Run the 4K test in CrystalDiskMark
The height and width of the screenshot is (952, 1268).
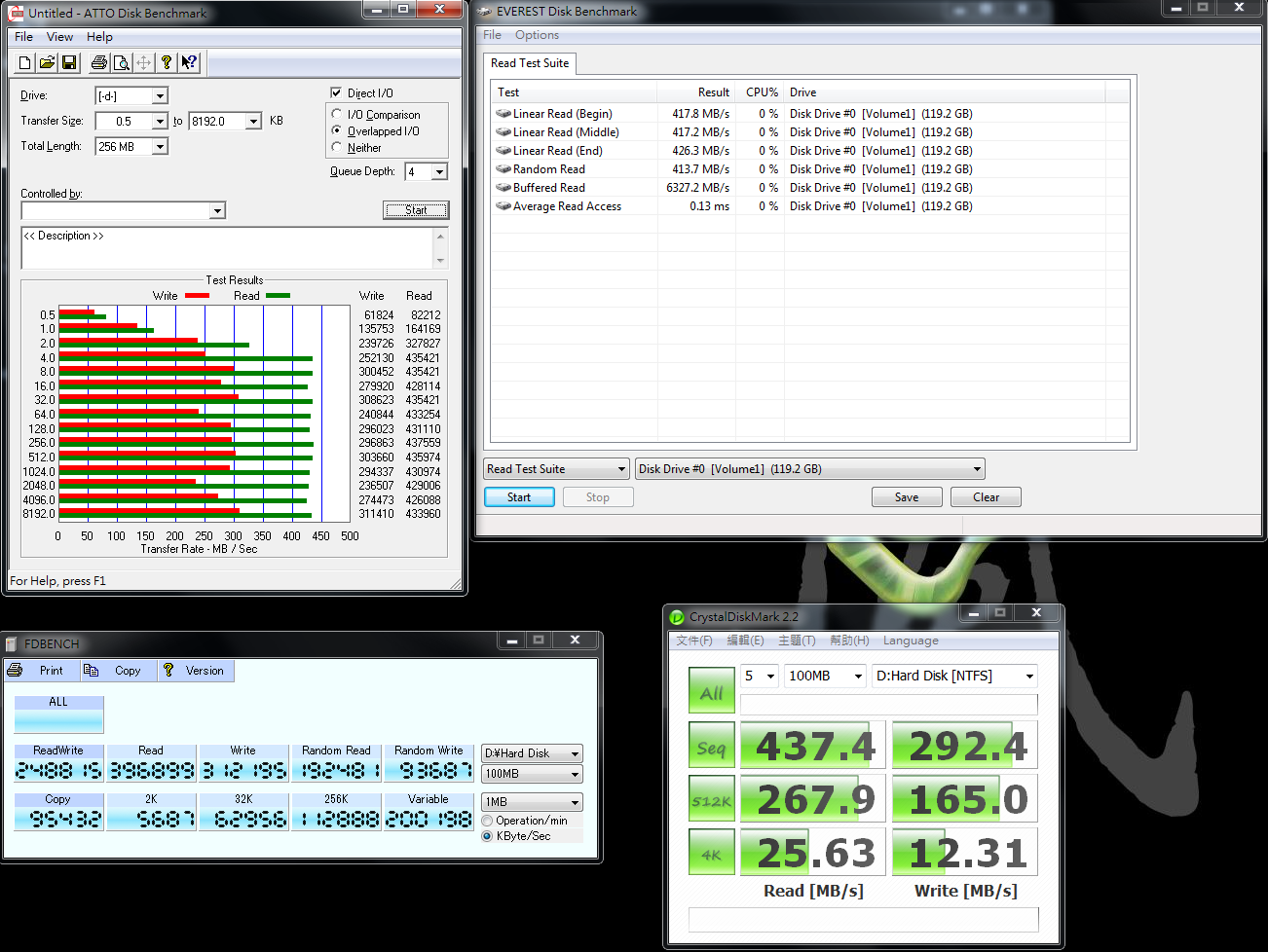[x=711, y=854]
